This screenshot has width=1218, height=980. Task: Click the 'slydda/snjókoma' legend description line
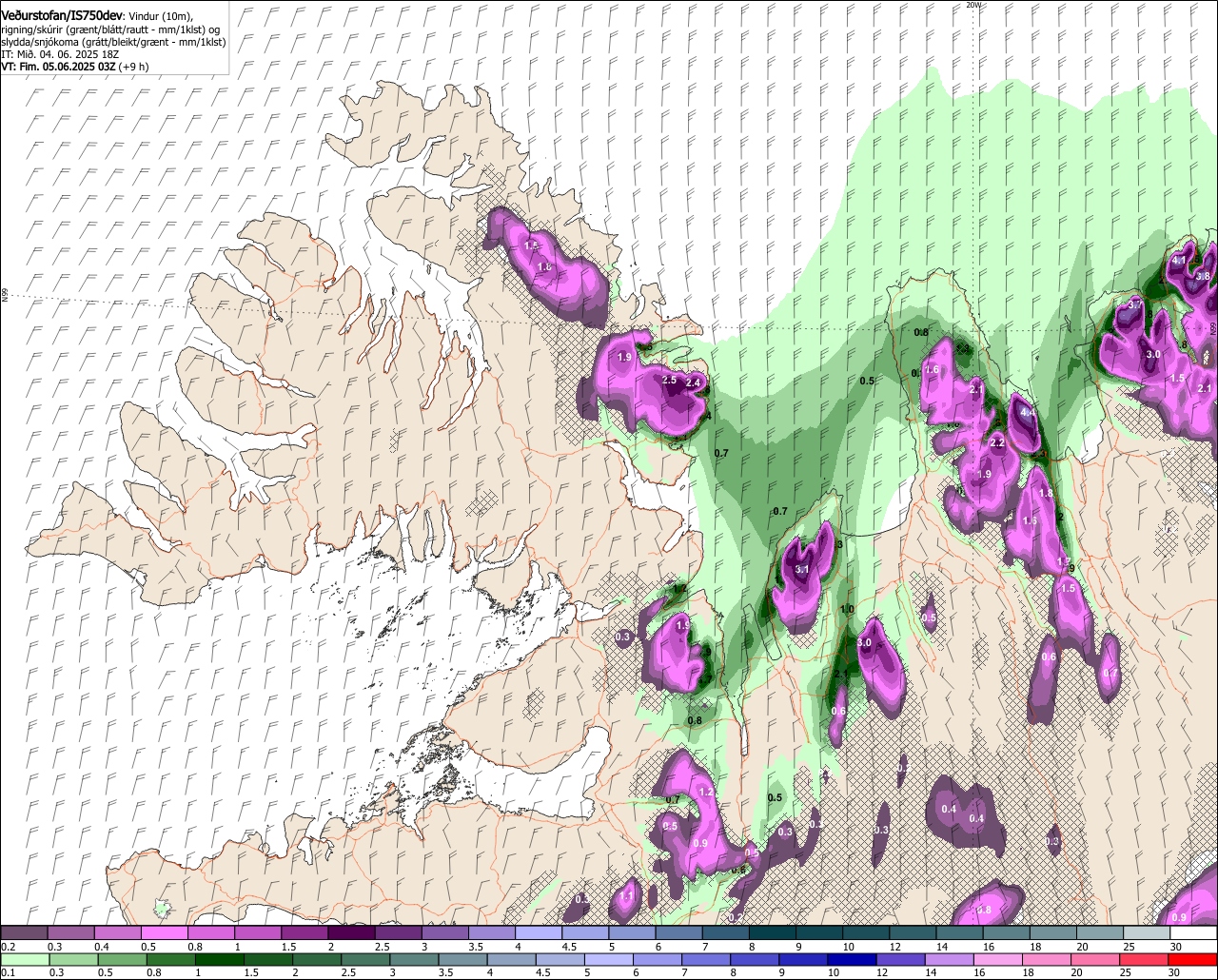(113, 42)
